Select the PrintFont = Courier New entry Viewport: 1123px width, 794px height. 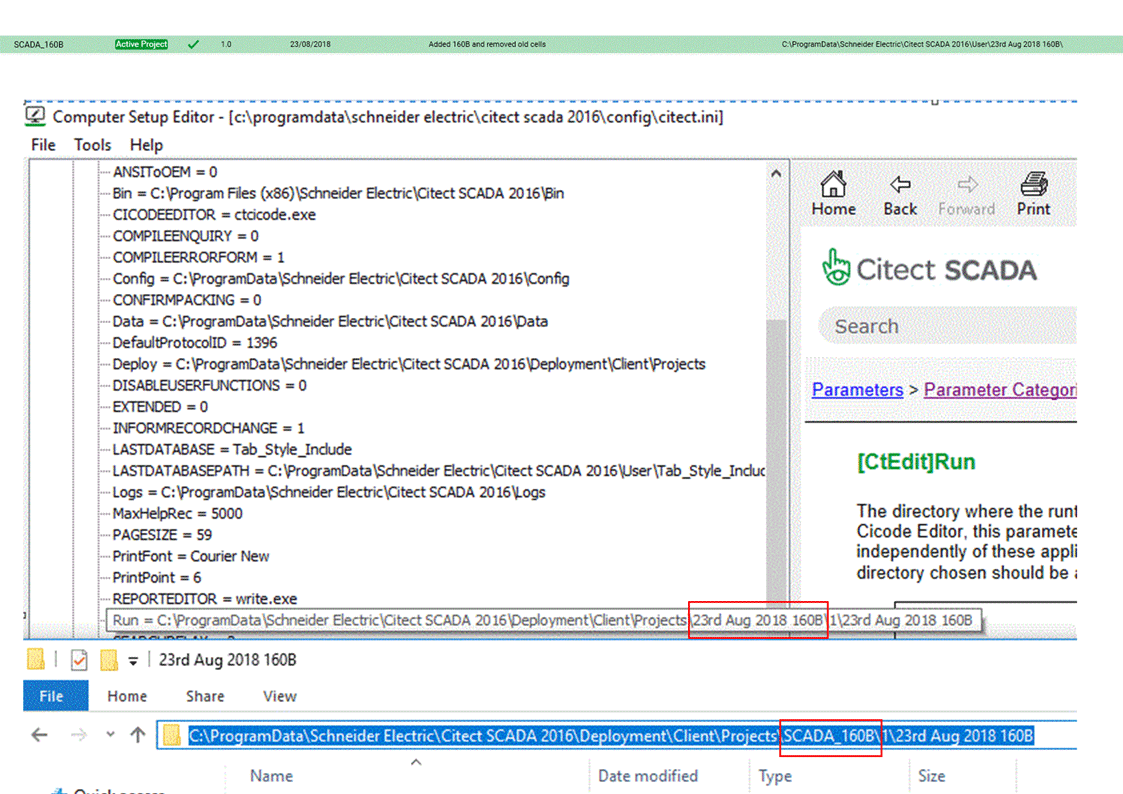click(191, 556)
